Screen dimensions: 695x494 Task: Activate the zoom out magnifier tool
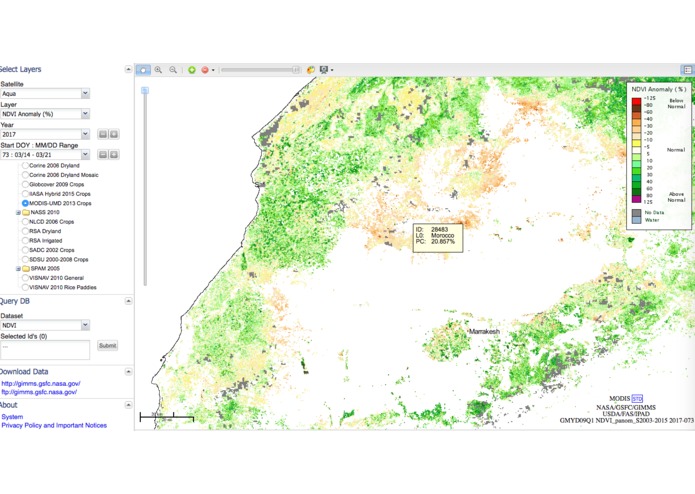click(x=173, y=70)
